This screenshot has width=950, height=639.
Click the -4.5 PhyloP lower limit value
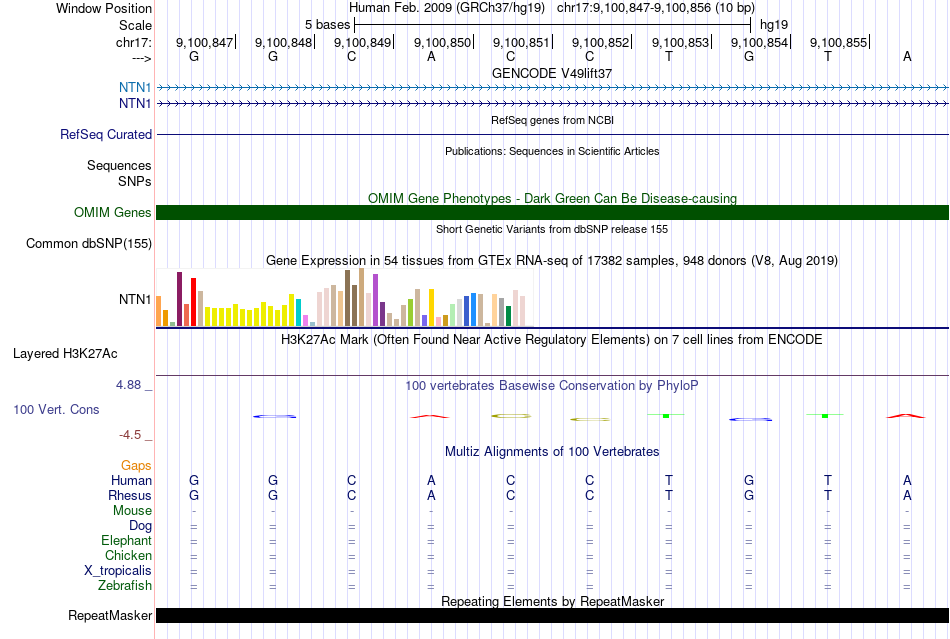(x=130, y=435)
